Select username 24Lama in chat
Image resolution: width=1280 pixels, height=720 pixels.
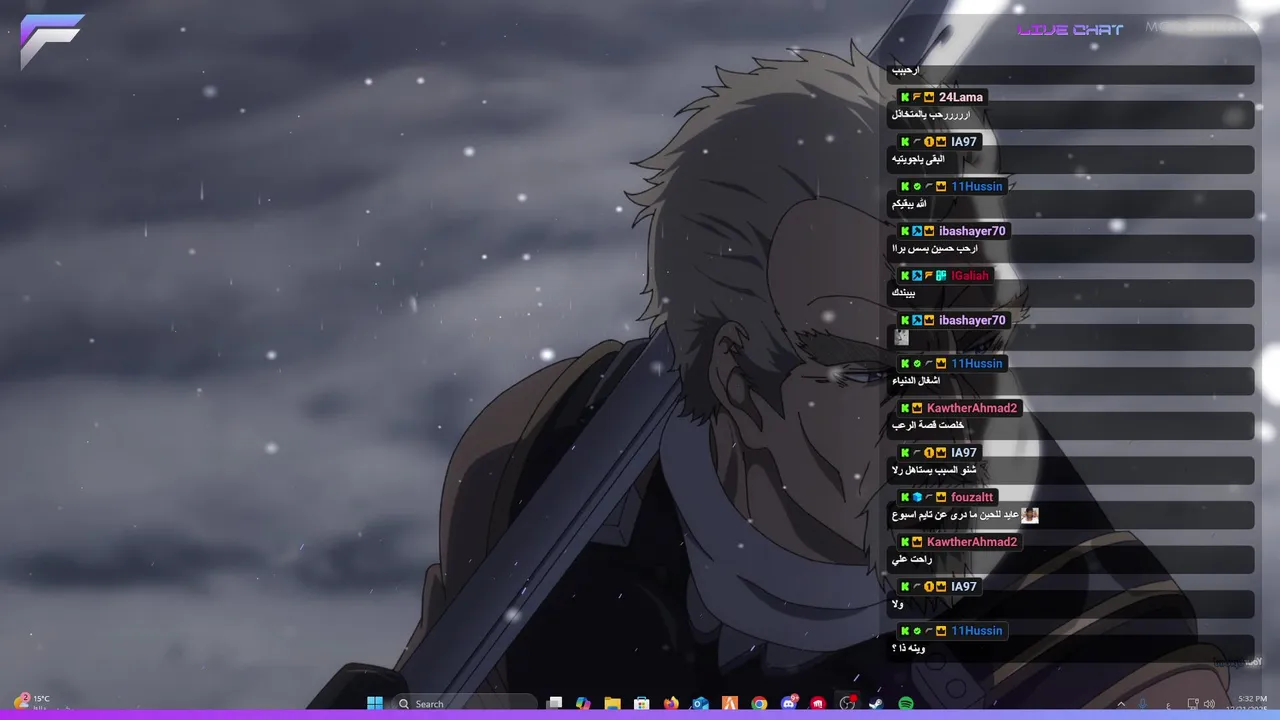(x=961, y=97)
